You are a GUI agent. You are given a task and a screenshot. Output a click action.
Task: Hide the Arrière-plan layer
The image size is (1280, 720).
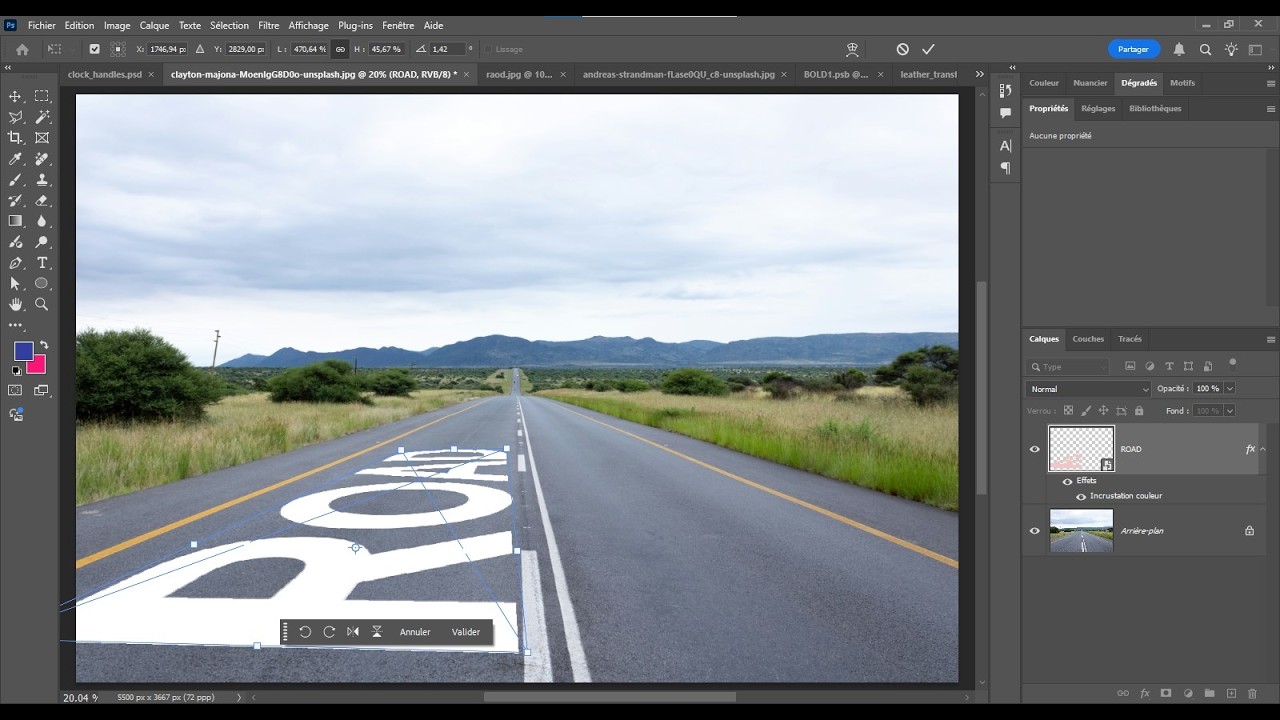[1035, 531]
